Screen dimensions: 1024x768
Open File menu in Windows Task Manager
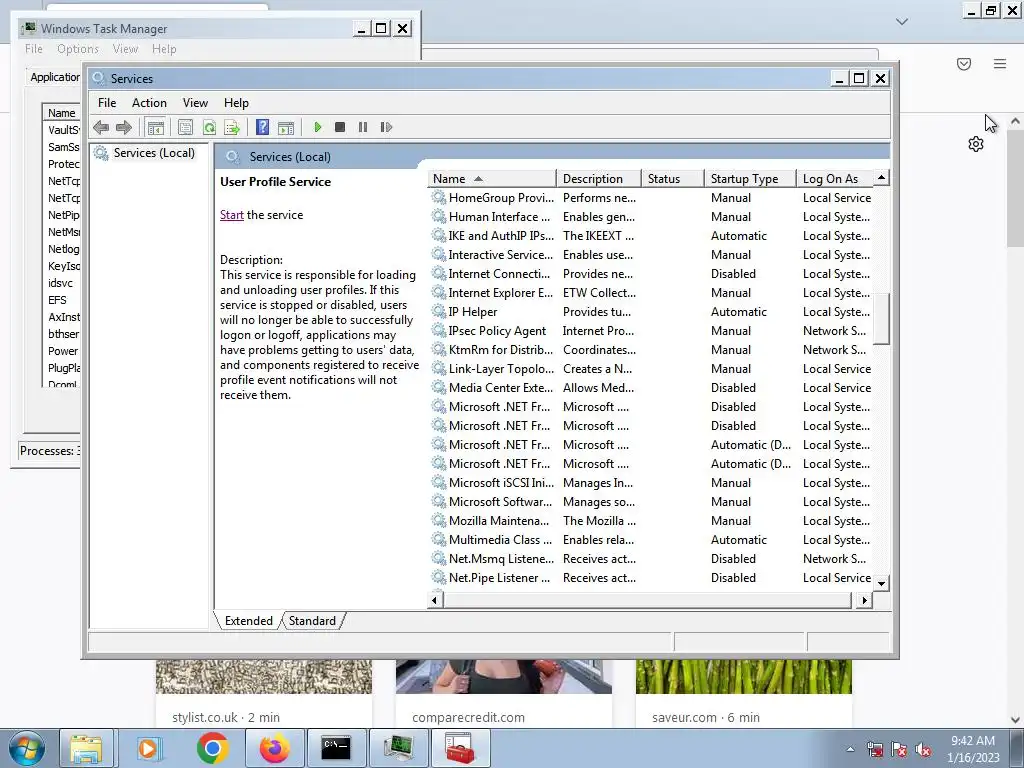pos(34,49)
